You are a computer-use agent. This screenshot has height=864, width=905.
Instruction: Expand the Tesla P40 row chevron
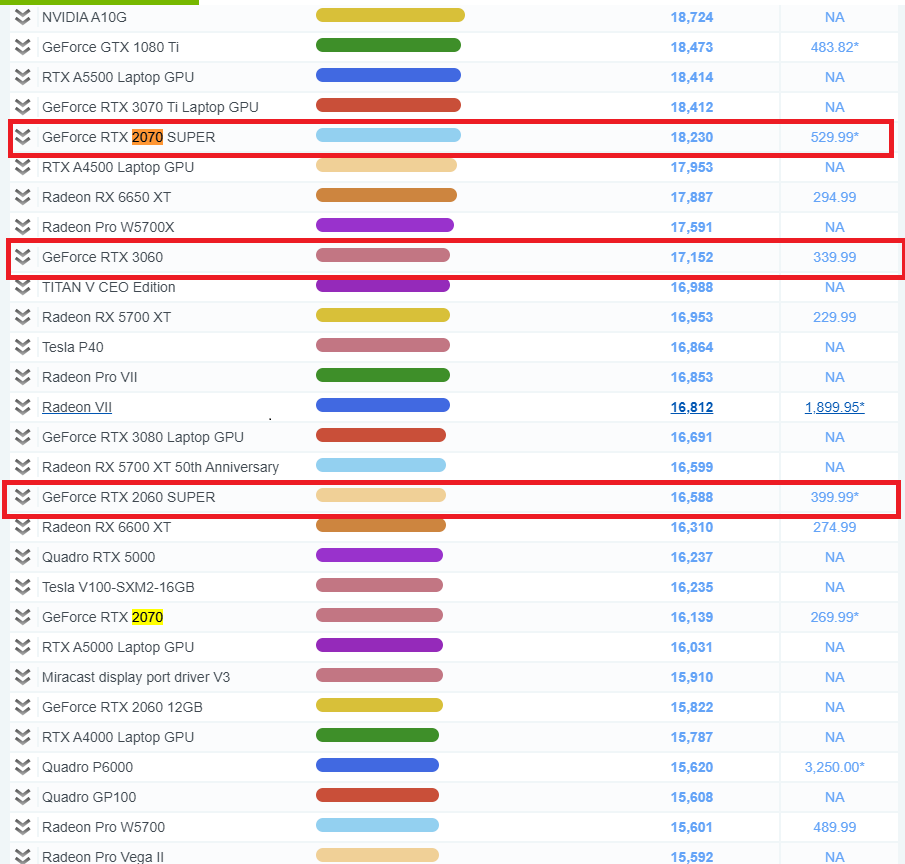pos(23,347)
